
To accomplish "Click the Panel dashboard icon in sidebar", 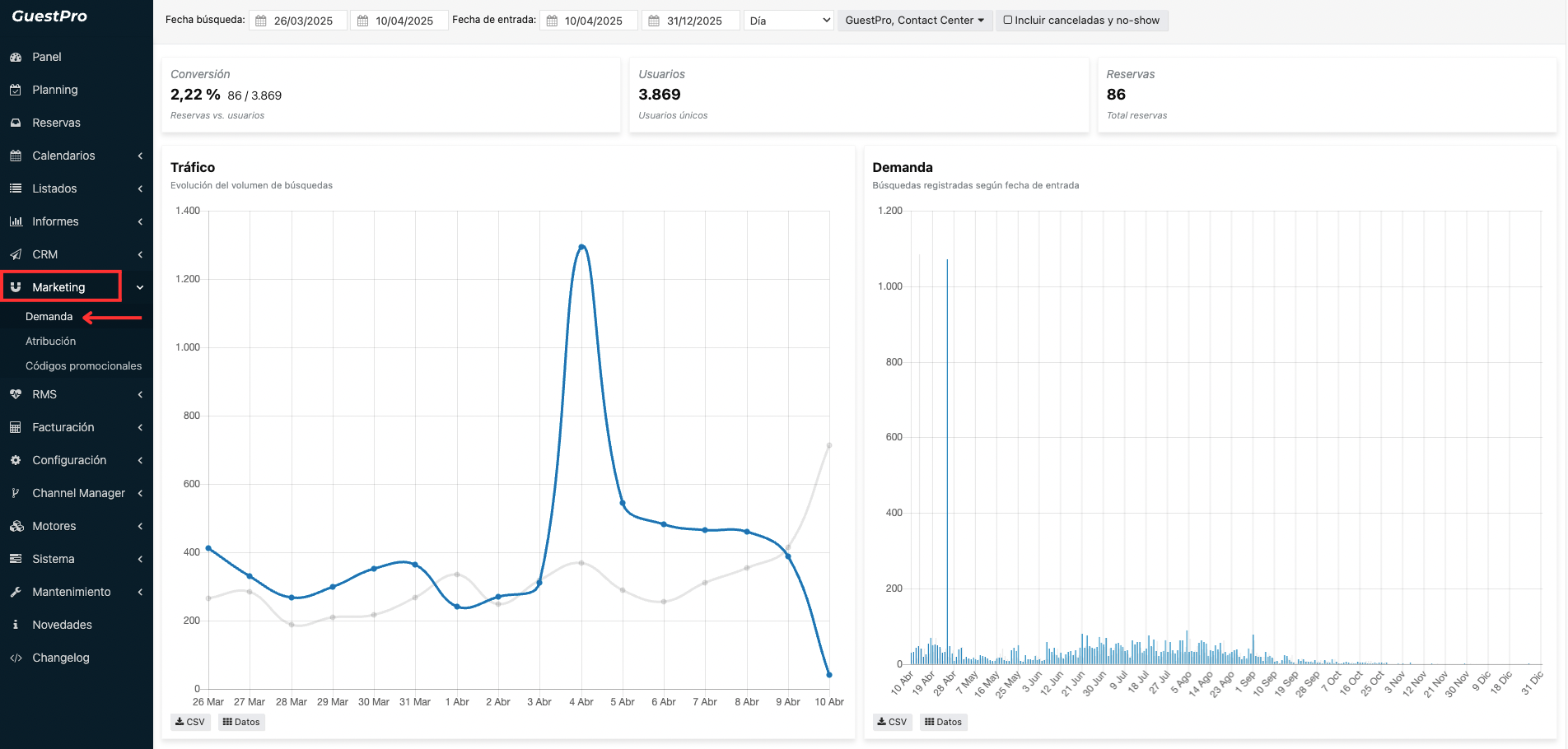I will tap(16, 57).
